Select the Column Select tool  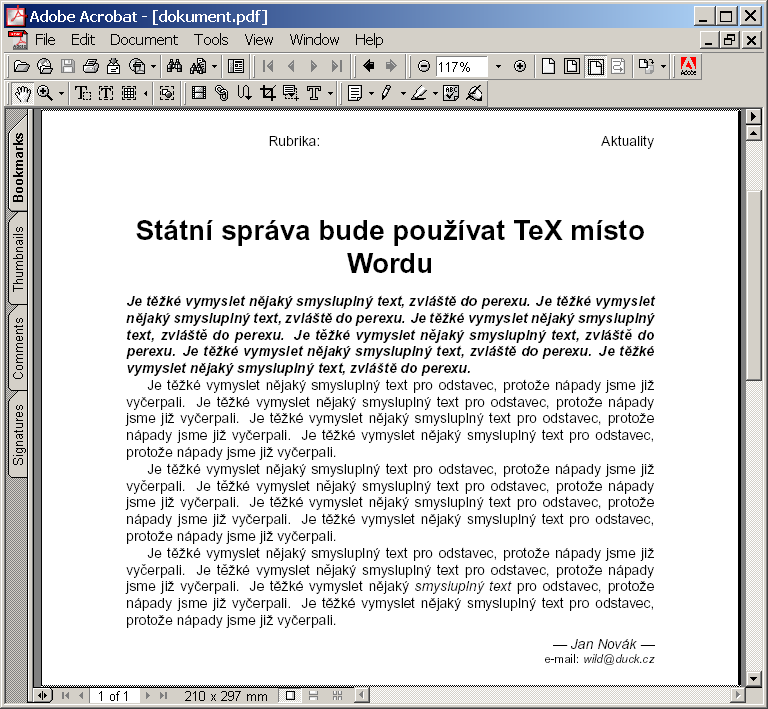coord(106,93)
